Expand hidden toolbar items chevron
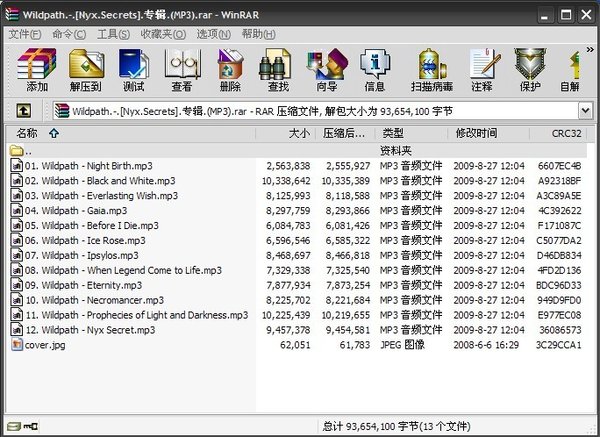The image size is (600, 437). point(590,50)
